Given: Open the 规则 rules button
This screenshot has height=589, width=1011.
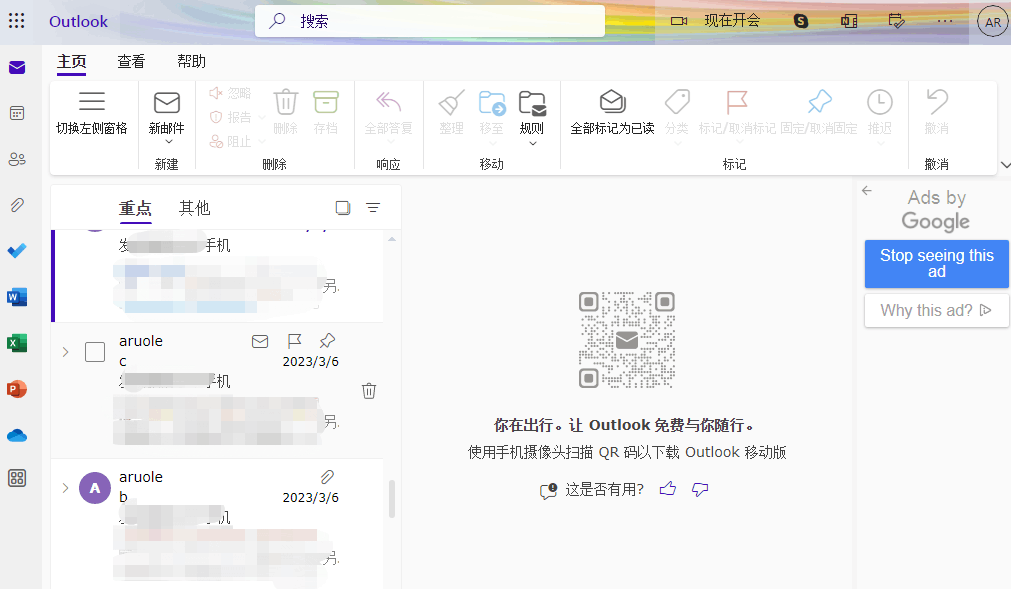Looking at the screenshot, I should coord(532,112).
